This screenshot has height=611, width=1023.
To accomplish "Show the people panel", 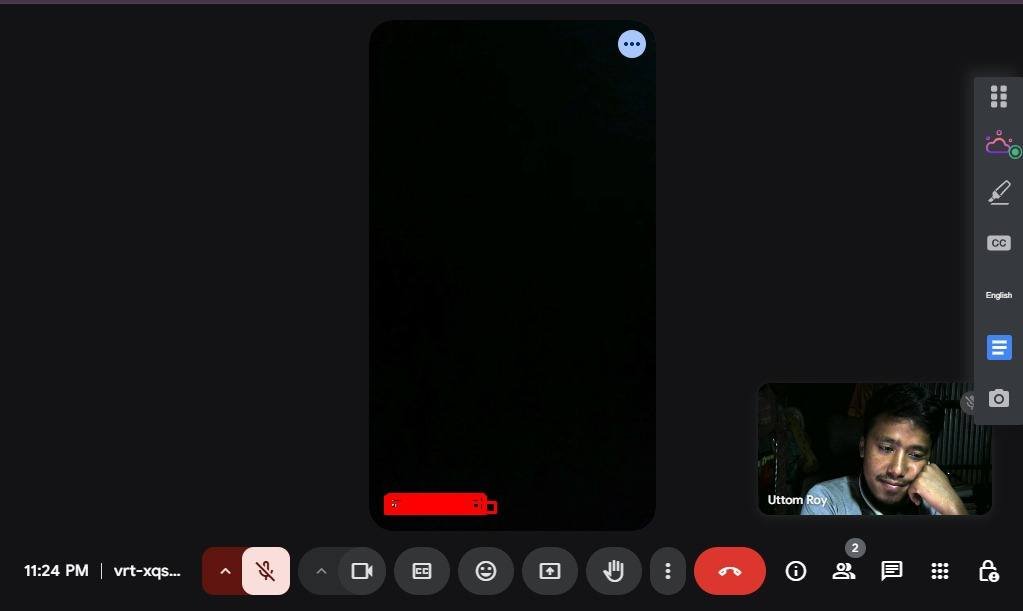I will [844, 571].
